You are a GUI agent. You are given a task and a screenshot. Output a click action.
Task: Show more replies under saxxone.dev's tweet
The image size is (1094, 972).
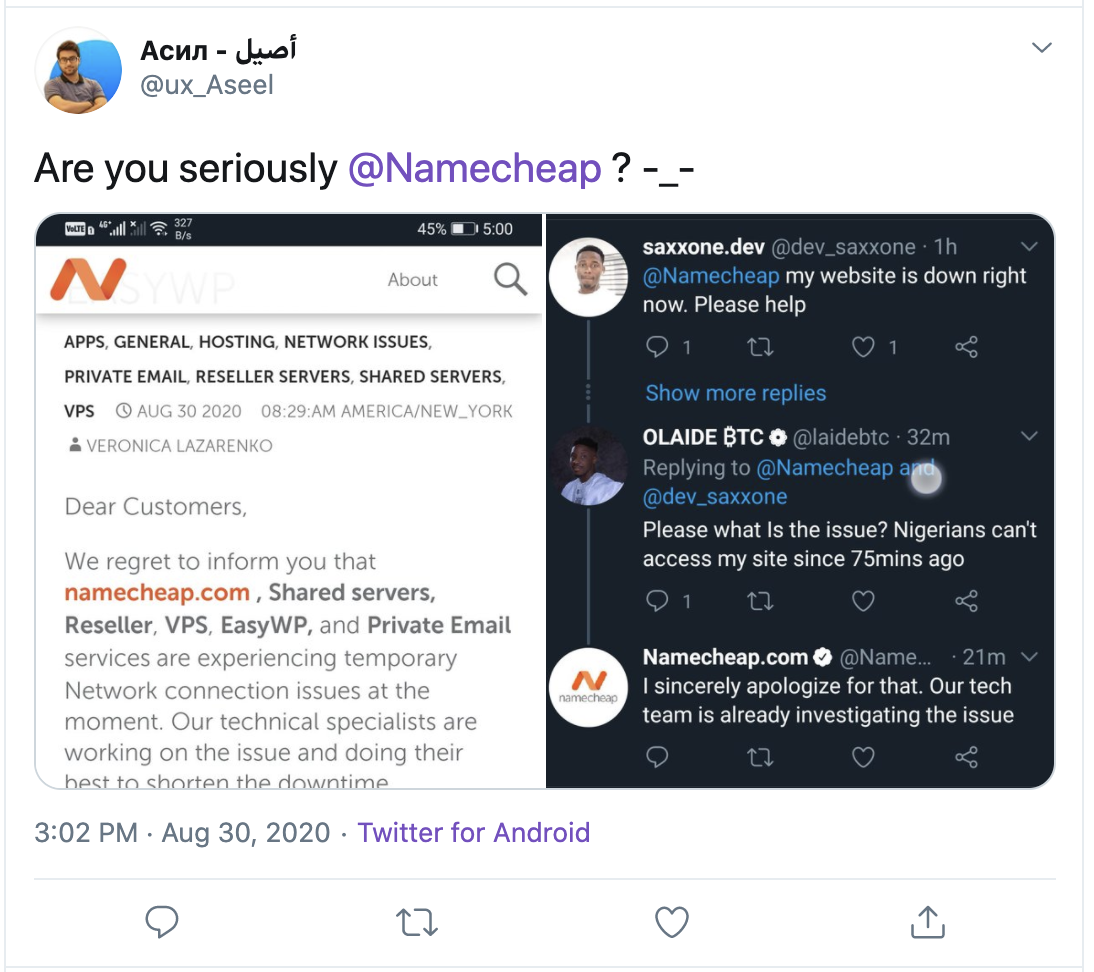[x=735, y=392]
